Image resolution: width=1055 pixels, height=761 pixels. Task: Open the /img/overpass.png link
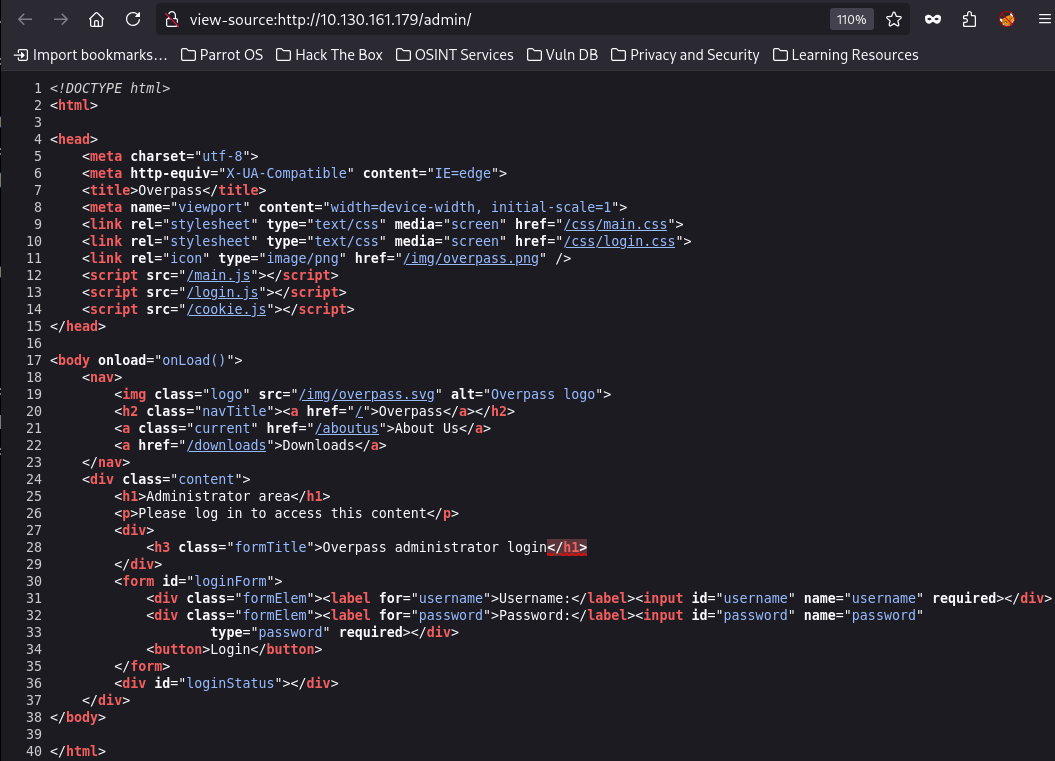[x=471, y=258]
